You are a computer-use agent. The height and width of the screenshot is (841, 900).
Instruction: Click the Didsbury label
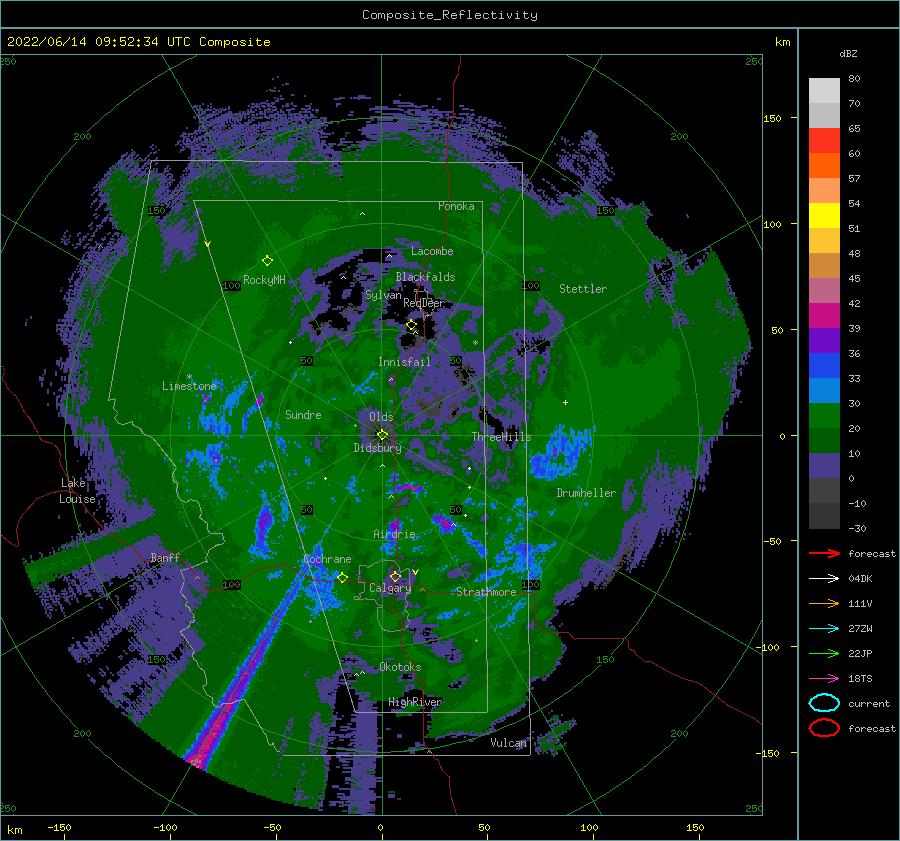(377, 448)
